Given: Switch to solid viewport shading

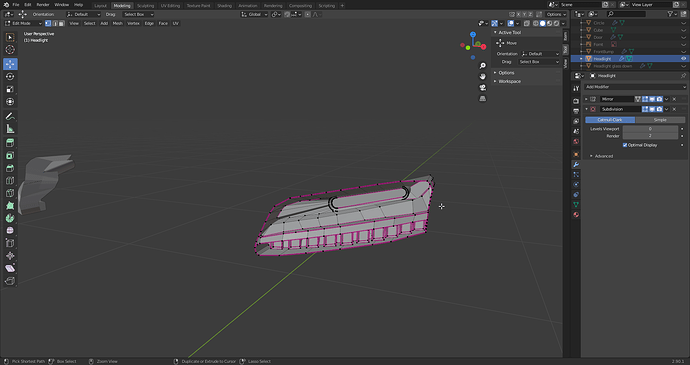Looking at the screenshot, I should pyautogui.click(x=543, y=23).
